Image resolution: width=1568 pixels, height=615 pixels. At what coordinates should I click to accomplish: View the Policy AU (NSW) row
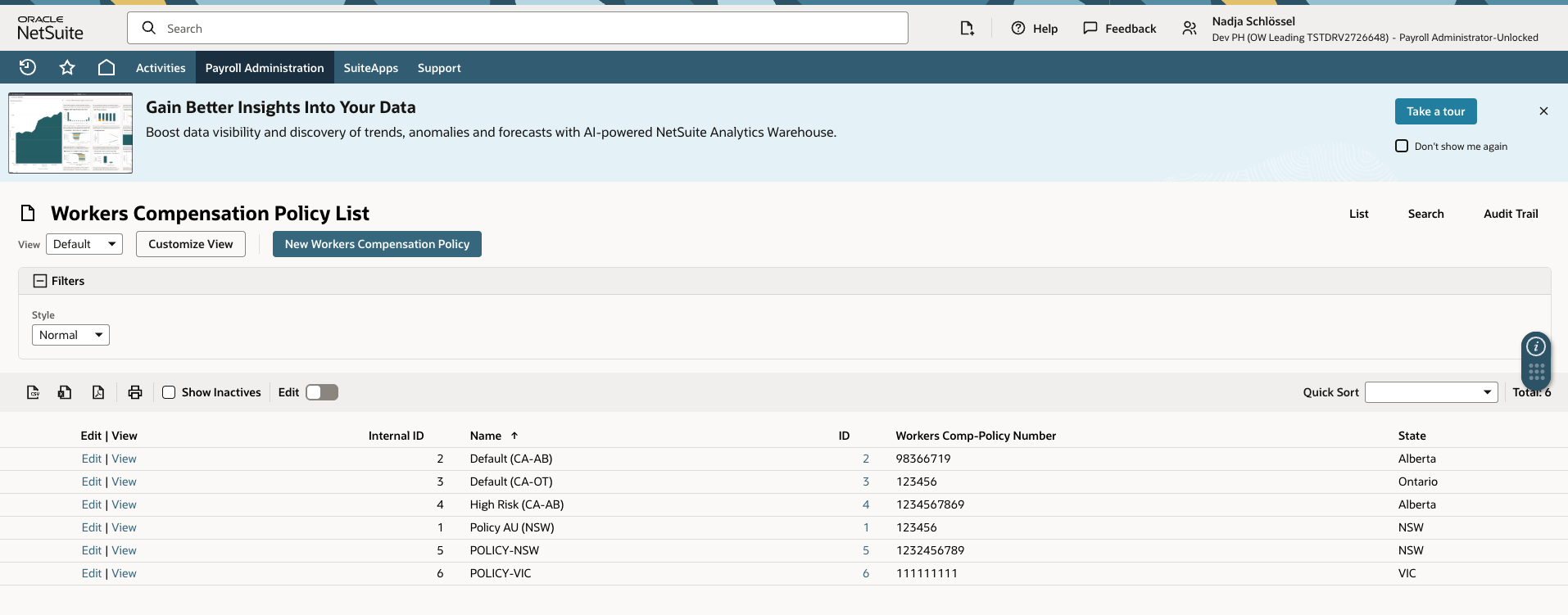click(x=125, y=527)
